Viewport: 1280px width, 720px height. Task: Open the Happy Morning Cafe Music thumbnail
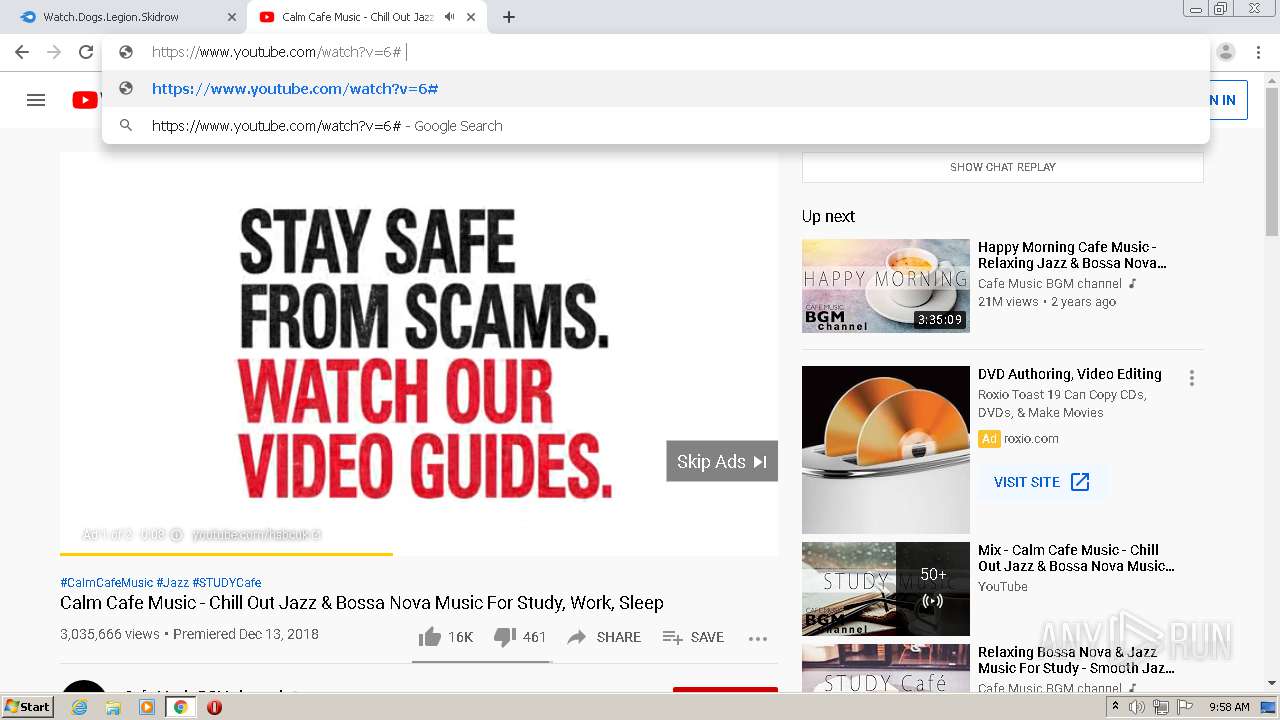click(x=886, y=286)
